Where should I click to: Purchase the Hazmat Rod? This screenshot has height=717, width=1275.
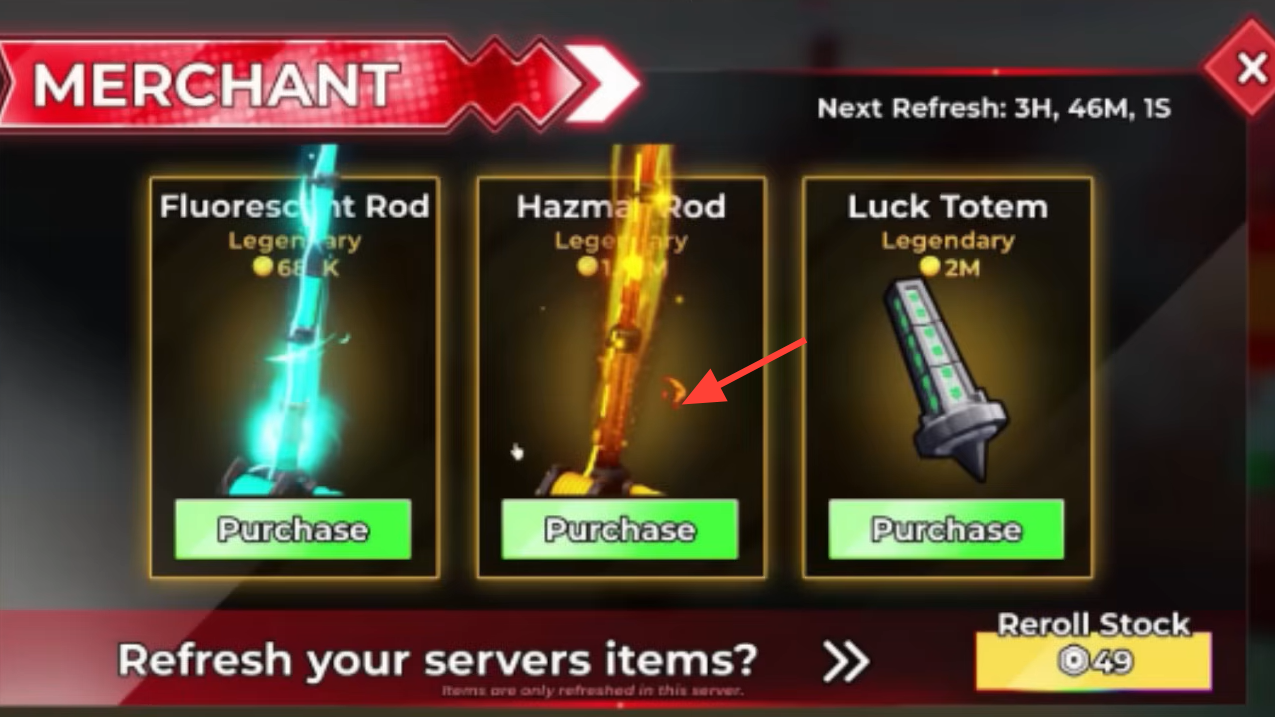(619, 529)
